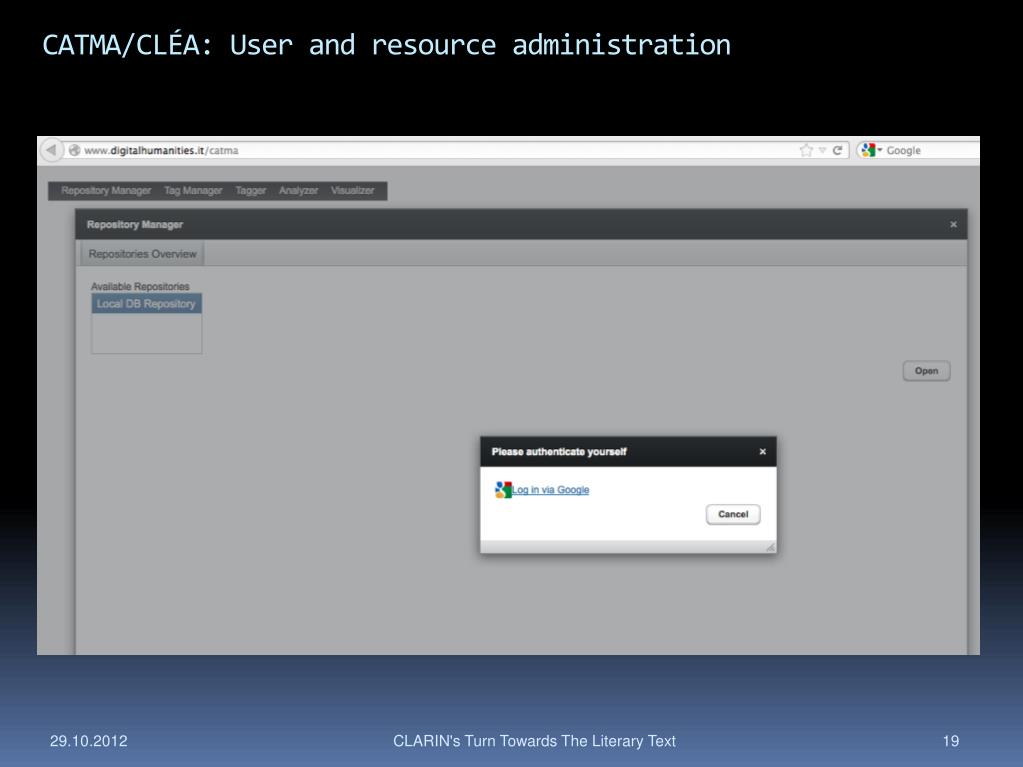1023x767 pixels.
Task: Click the Open button
Action: tap(926, 371)
